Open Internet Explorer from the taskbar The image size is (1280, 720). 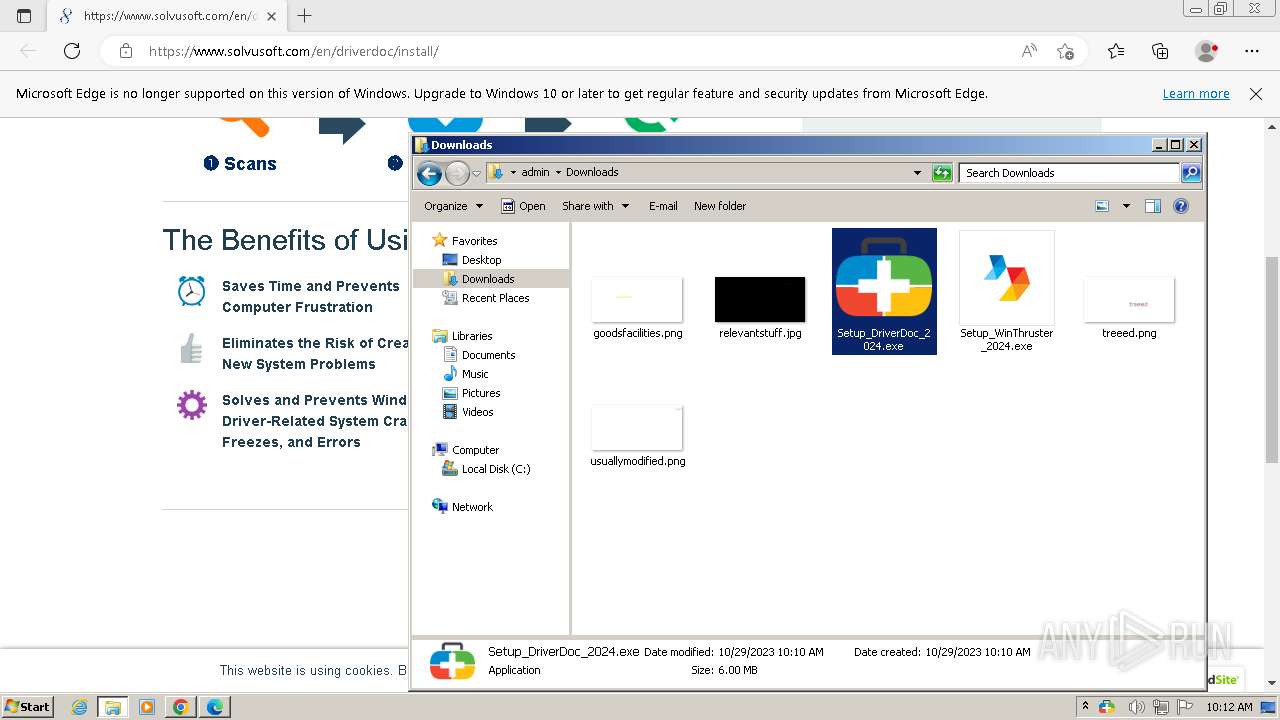[80, 707]
